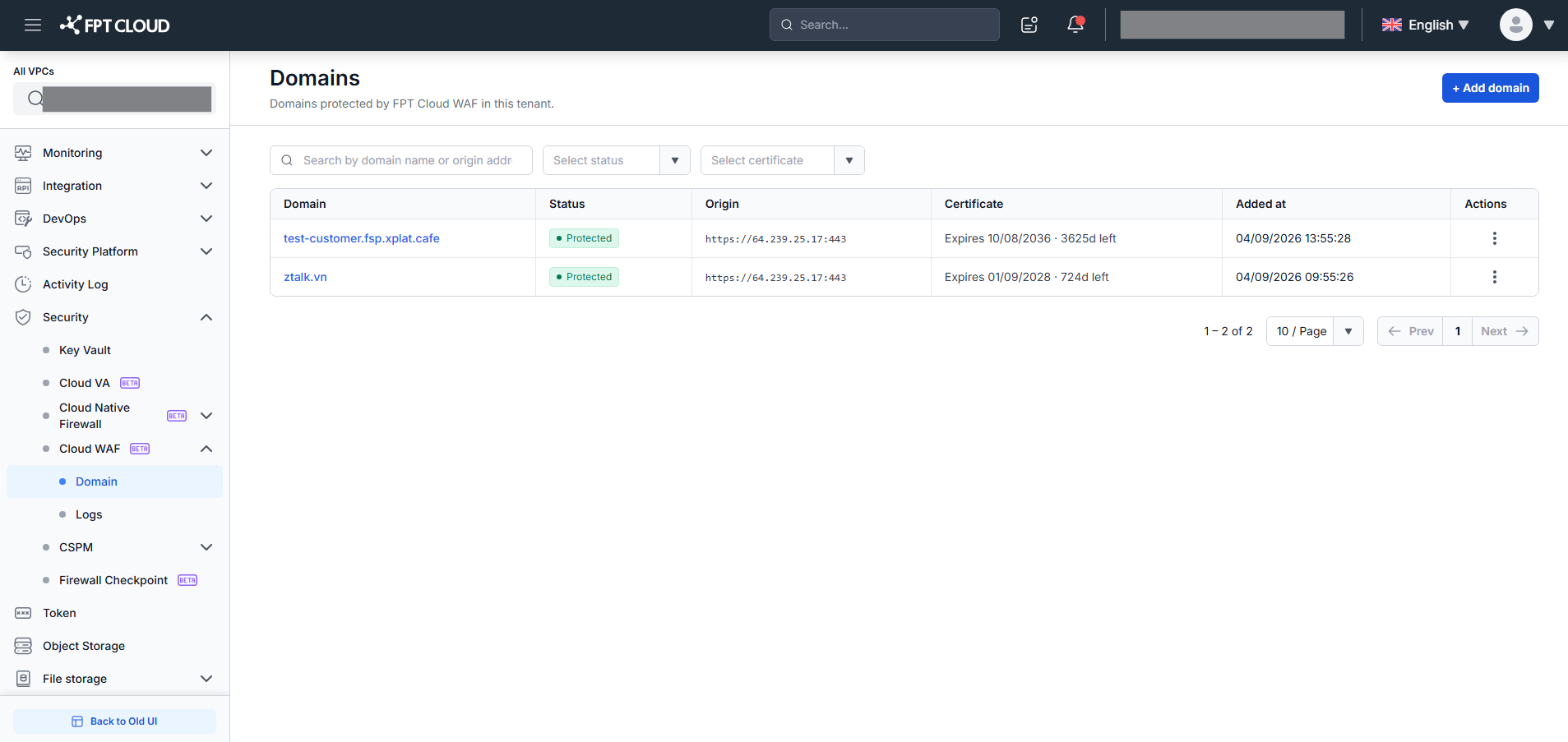Open Cloud VA menu item
Viewport: 1568px width, 742px height.
coord(84,383)
